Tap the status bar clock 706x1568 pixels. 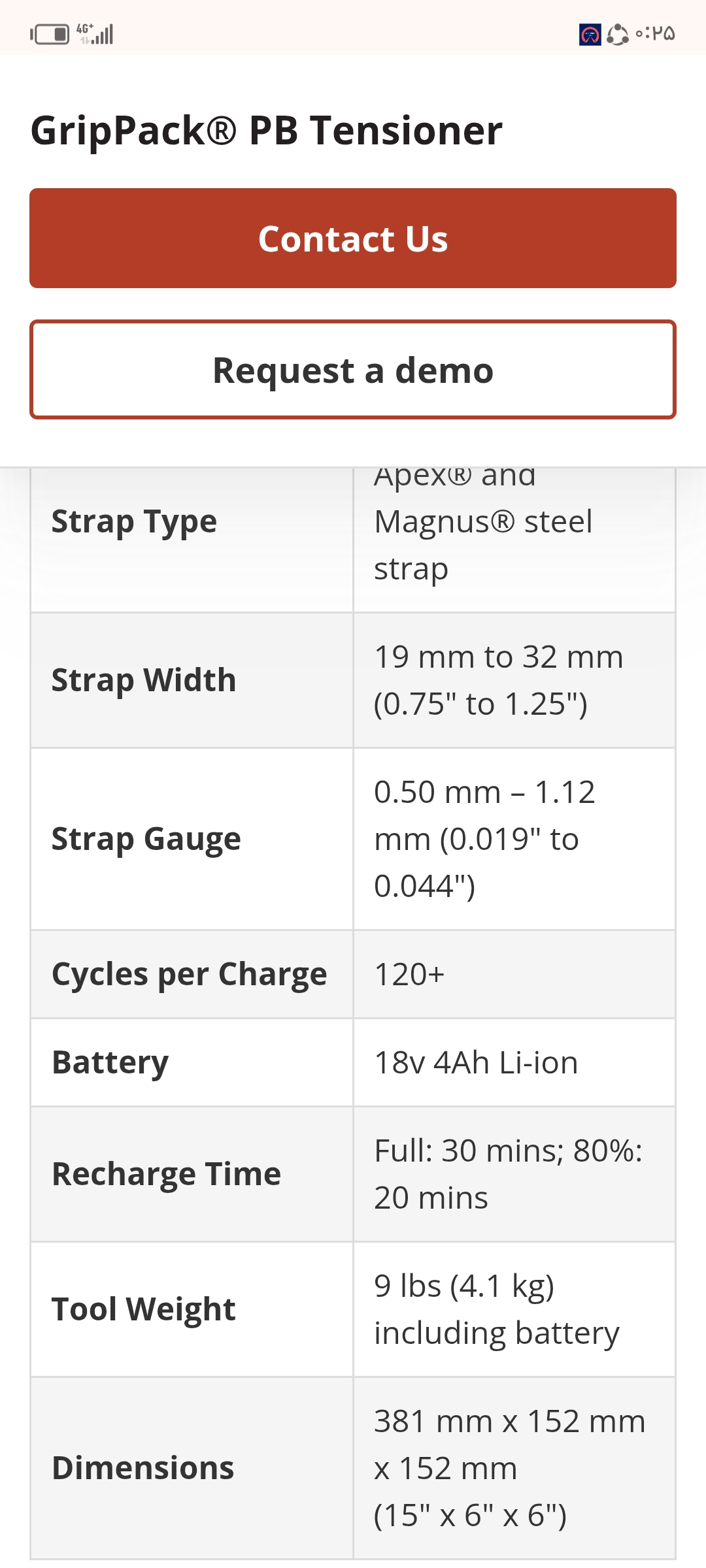pyautogui.click(x=656, y=33)
